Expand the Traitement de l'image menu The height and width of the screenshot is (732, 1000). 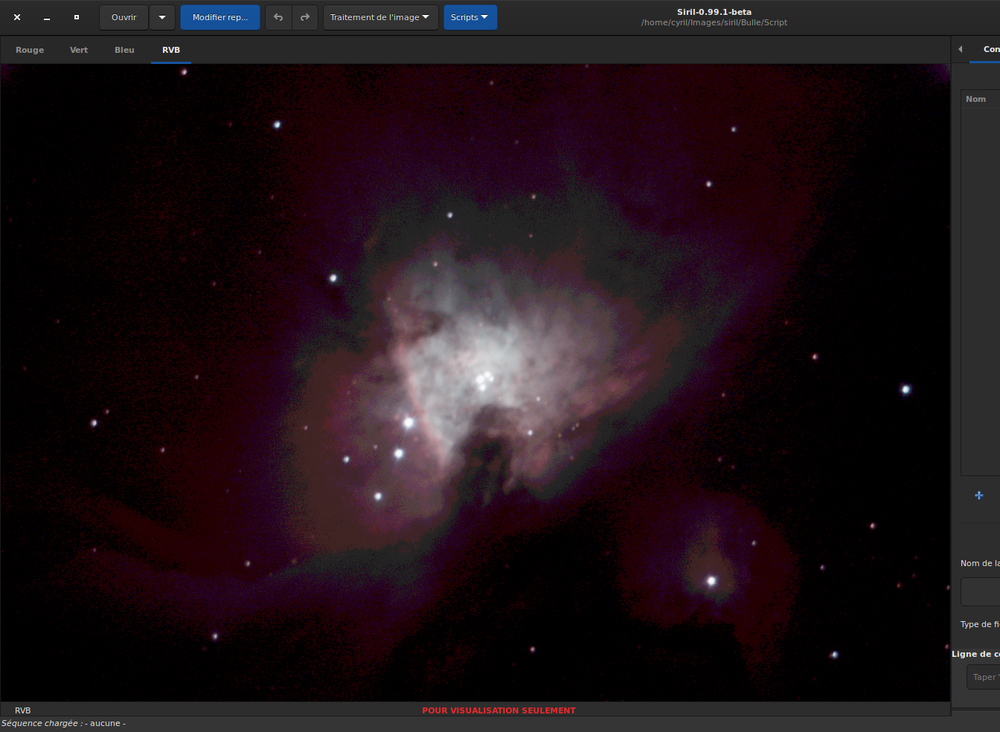(x=380, y=17)
